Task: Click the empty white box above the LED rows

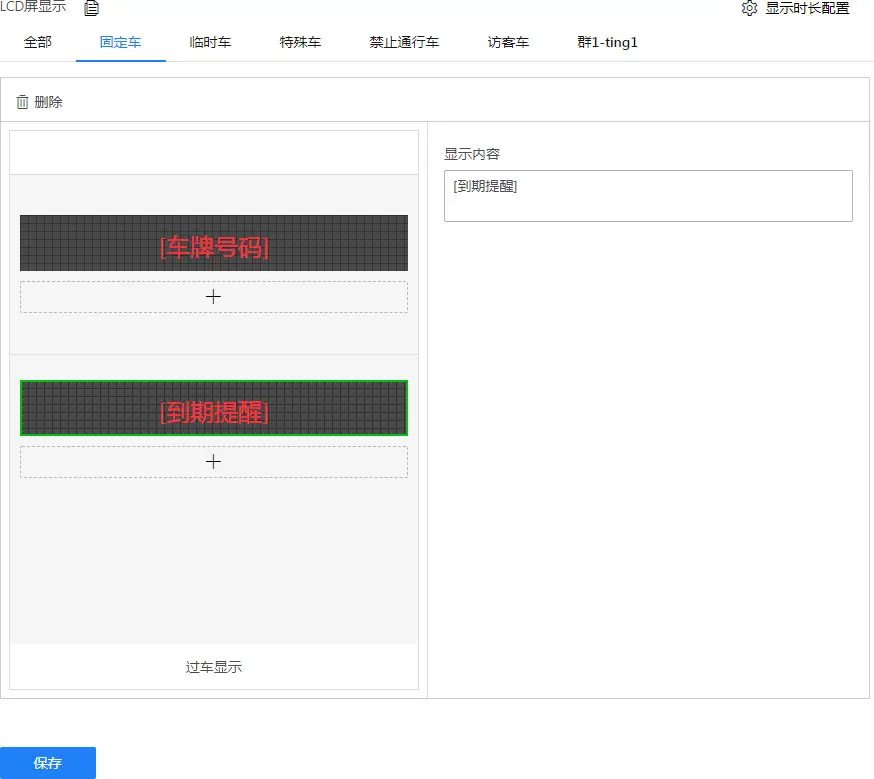Action: tap(213, 153)
